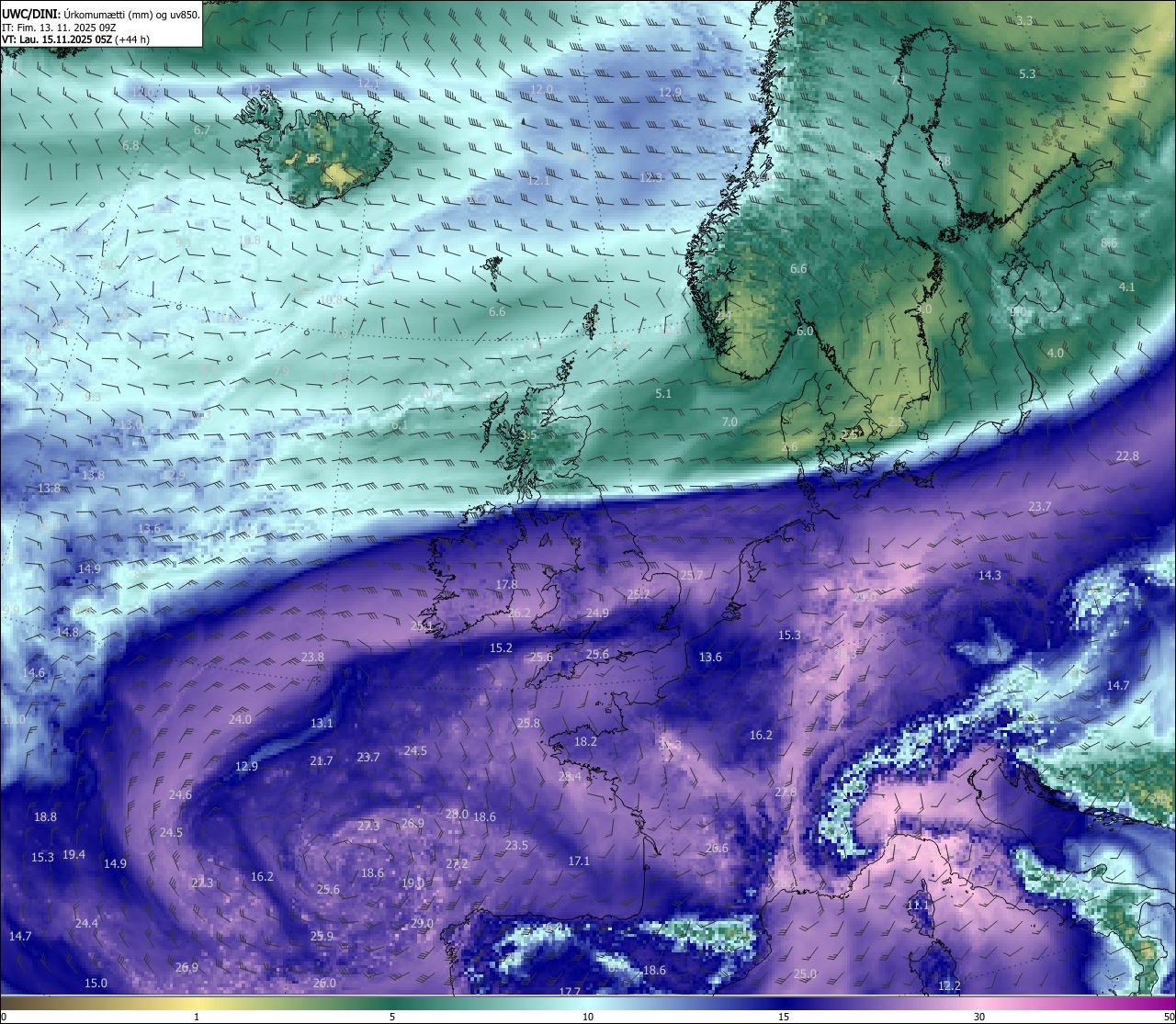1176x1024 pixels.
Task: Click the 19.0 value on the map
Action: 413,883
